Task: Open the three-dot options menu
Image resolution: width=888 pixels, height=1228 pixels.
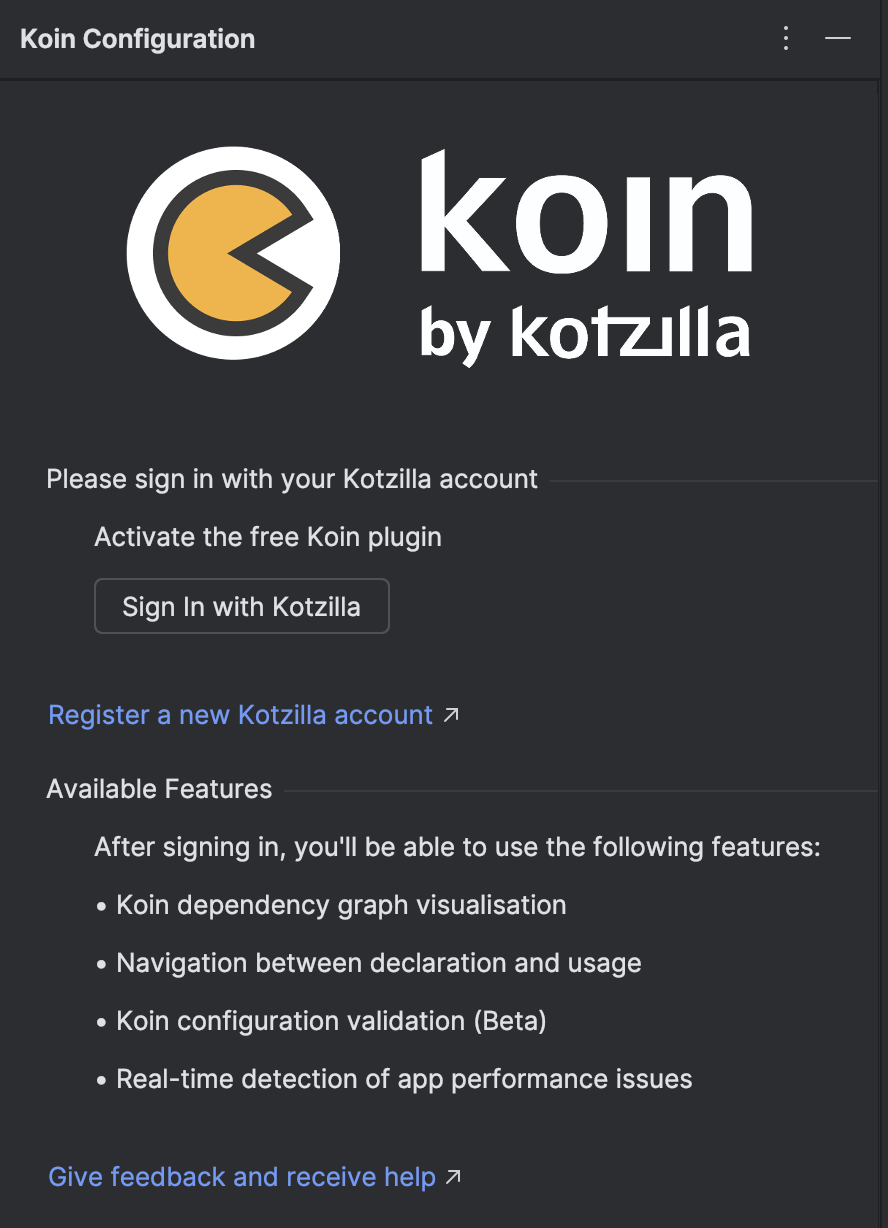Action: click(x=786, y=39)
